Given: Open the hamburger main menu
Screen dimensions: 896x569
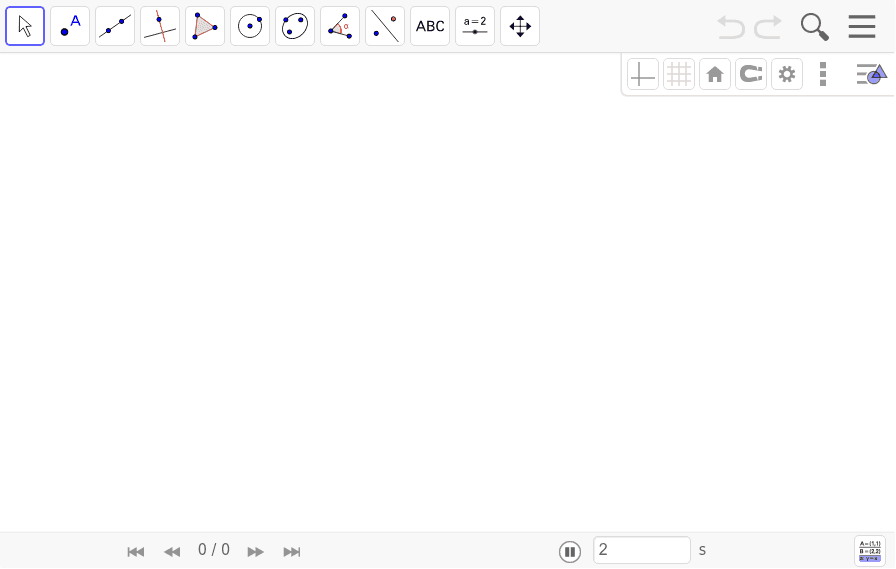Looking at the screenshot, I should coord(862,27).
